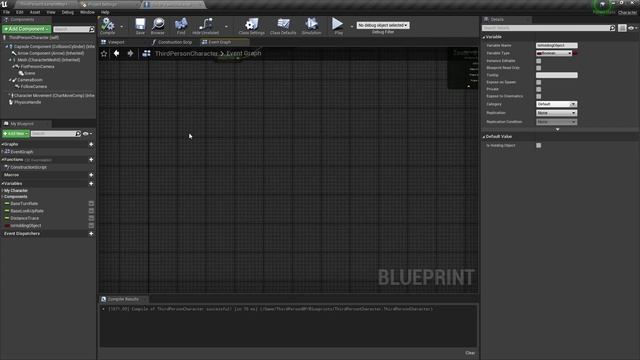
Task: Open the view options eye in the Details panel
Action: pos(632,28)
